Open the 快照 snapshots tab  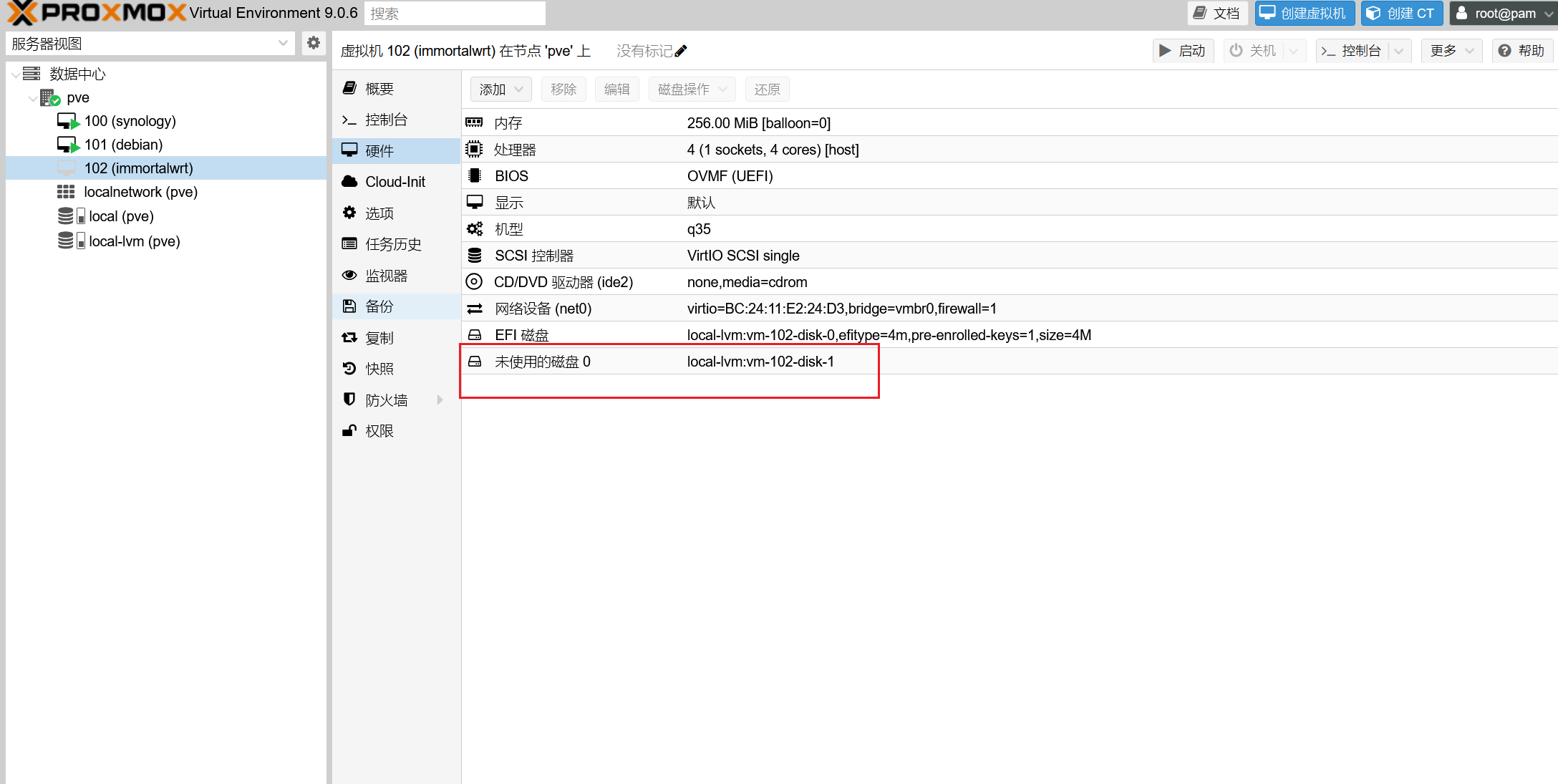pyautogui.click(x=396, y=369)
